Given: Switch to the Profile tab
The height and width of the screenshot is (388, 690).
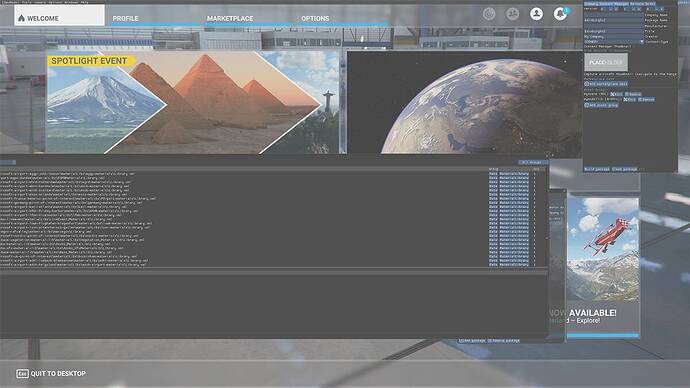Looking at the screenshot, I should (125, 18).
